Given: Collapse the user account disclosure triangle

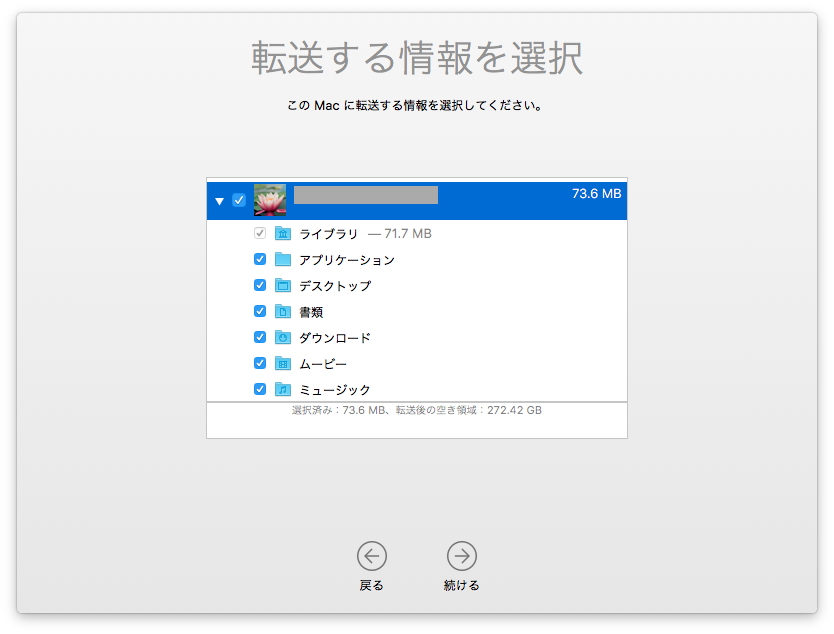Looking at the screenshot, I should [219, 201].
